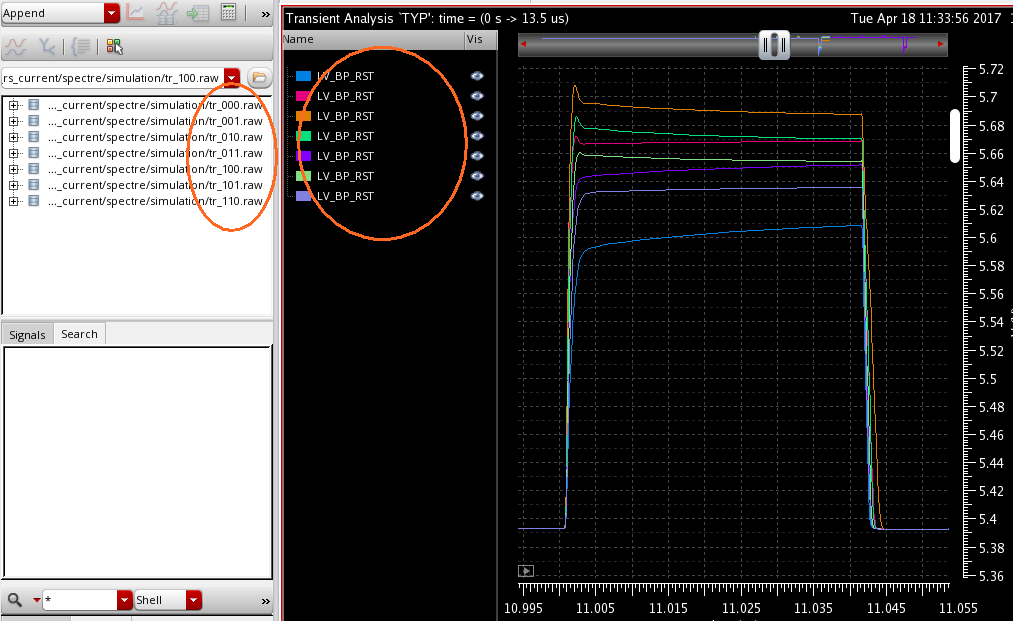
Task: Click the line graph plot icon
Action: [135, 13]
